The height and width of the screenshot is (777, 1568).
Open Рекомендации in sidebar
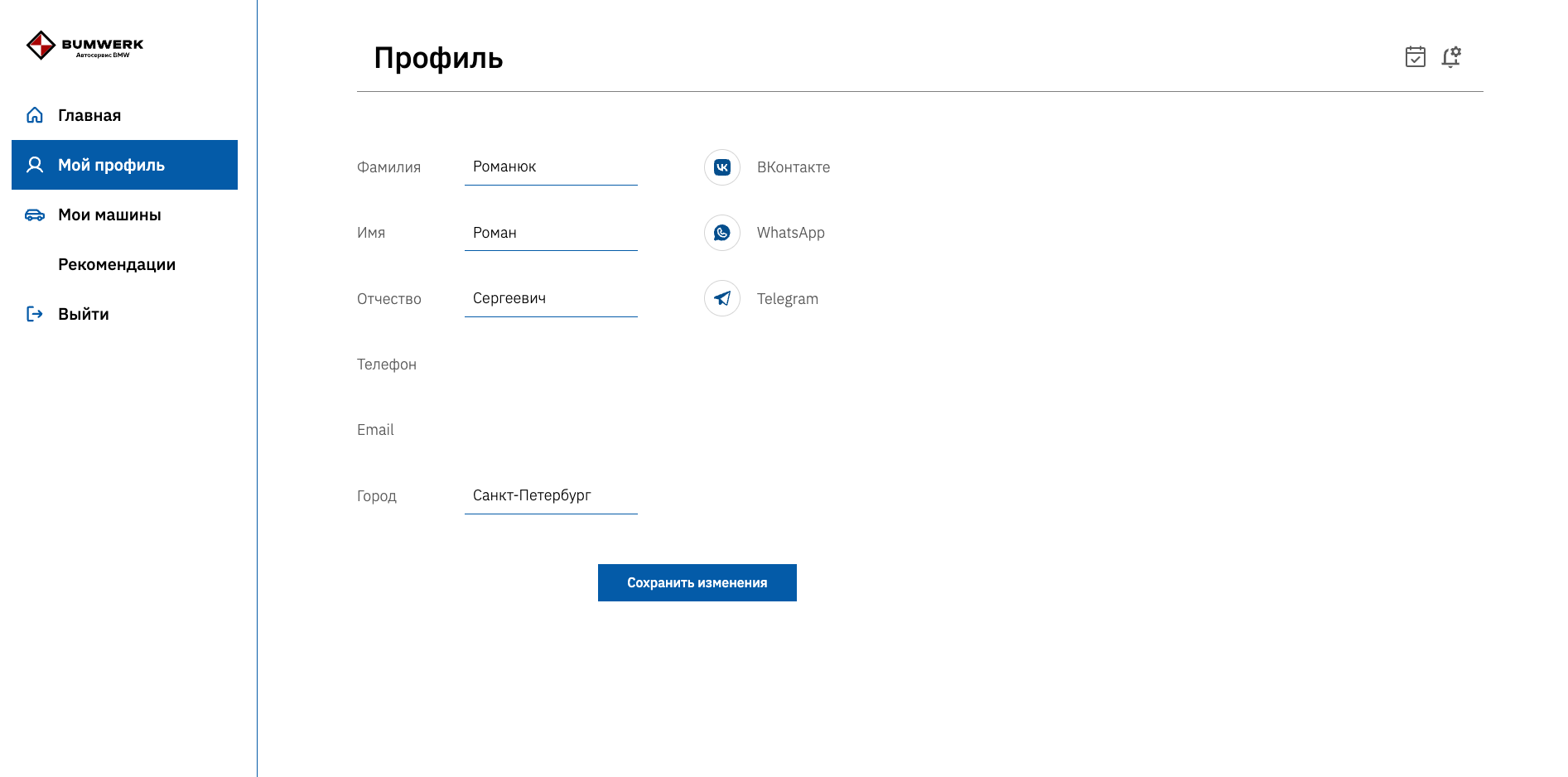point(117,264)
